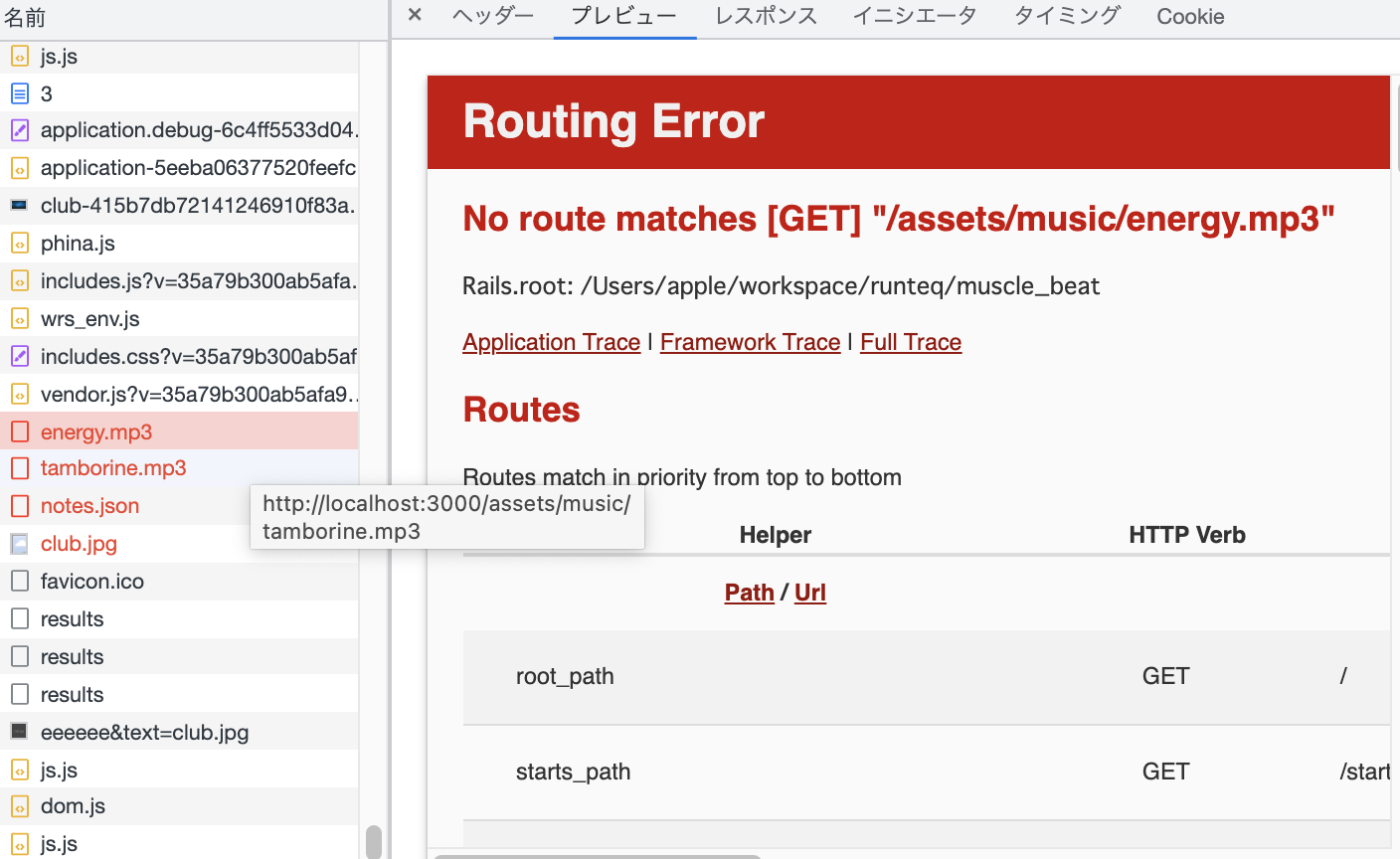Screen dimensions: 1400x859
Task: Click the red error icon beside tamborine.mp3
Action: 20,468
